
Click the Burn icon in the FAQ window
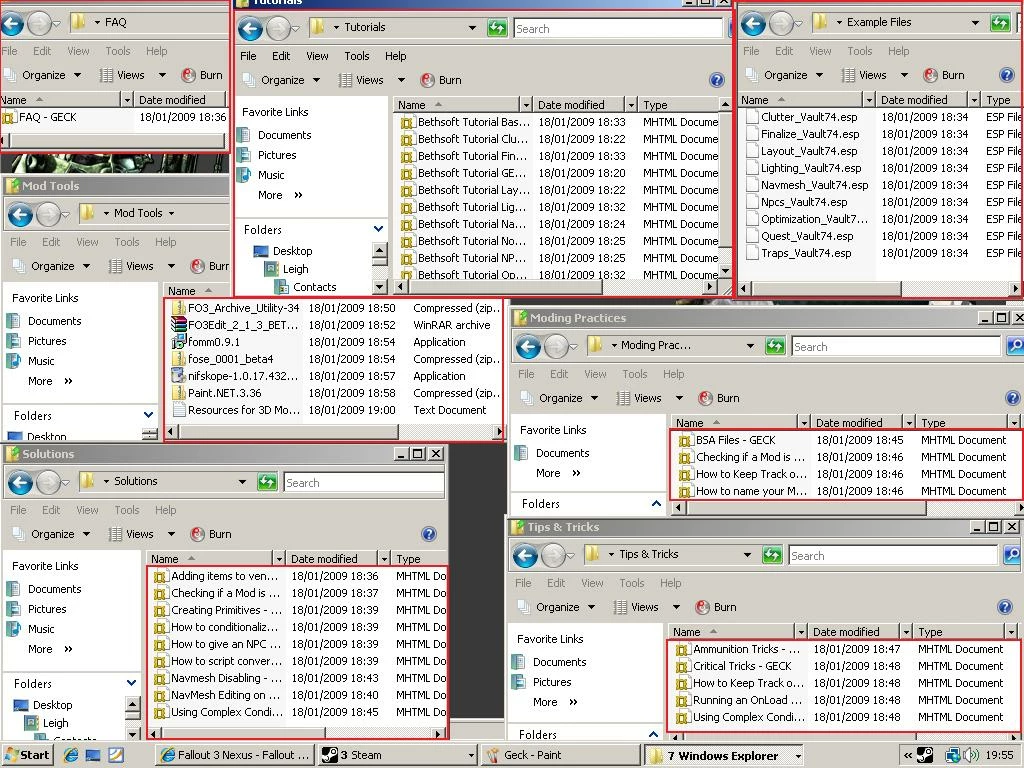(x=189, y=75)
